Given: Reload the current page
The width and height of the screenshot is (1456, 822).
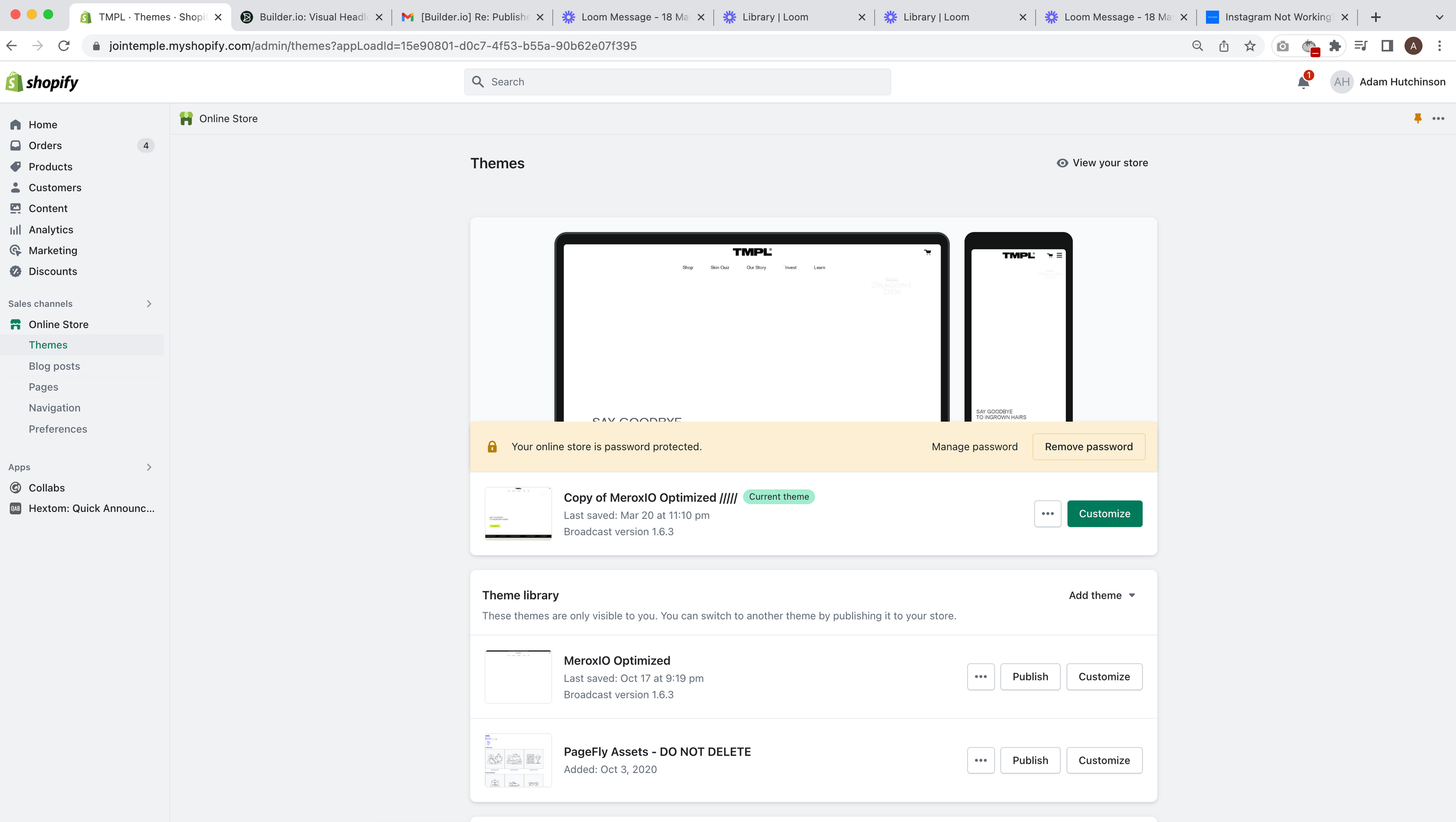Looking at the screenshot, I should click(x=64, y=46).
